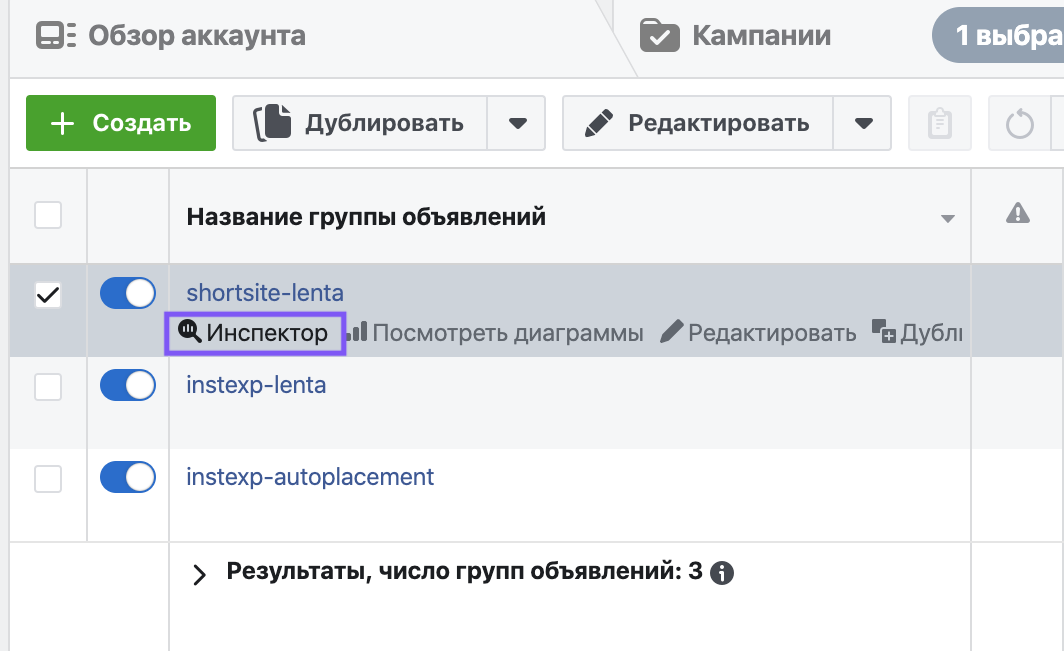Click the clipboard paste icon in toolbar

click(x=940, y=124)
